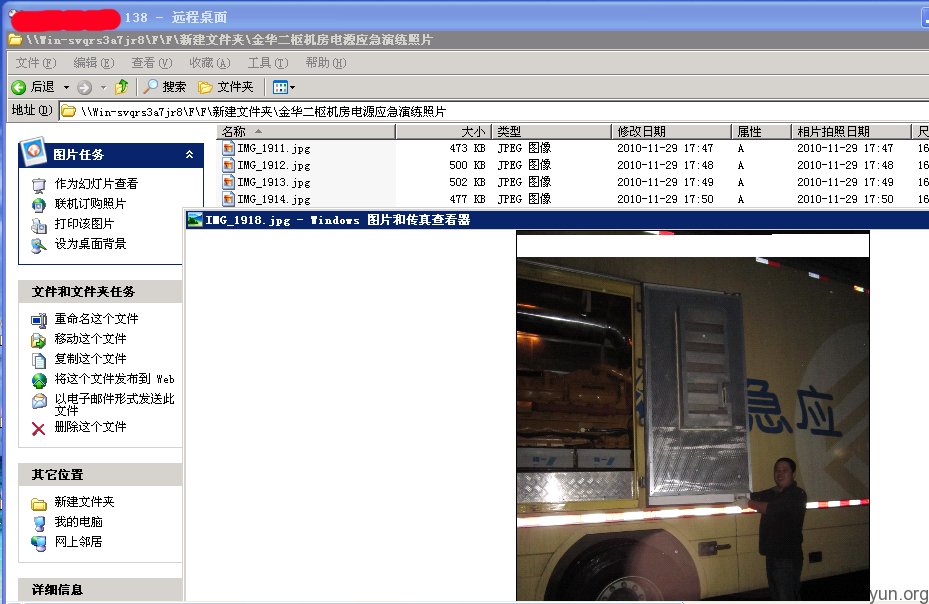Screen dimensions: 929x604
Task: Open 新建文件夹 under 其它位置
Action: 84,502
